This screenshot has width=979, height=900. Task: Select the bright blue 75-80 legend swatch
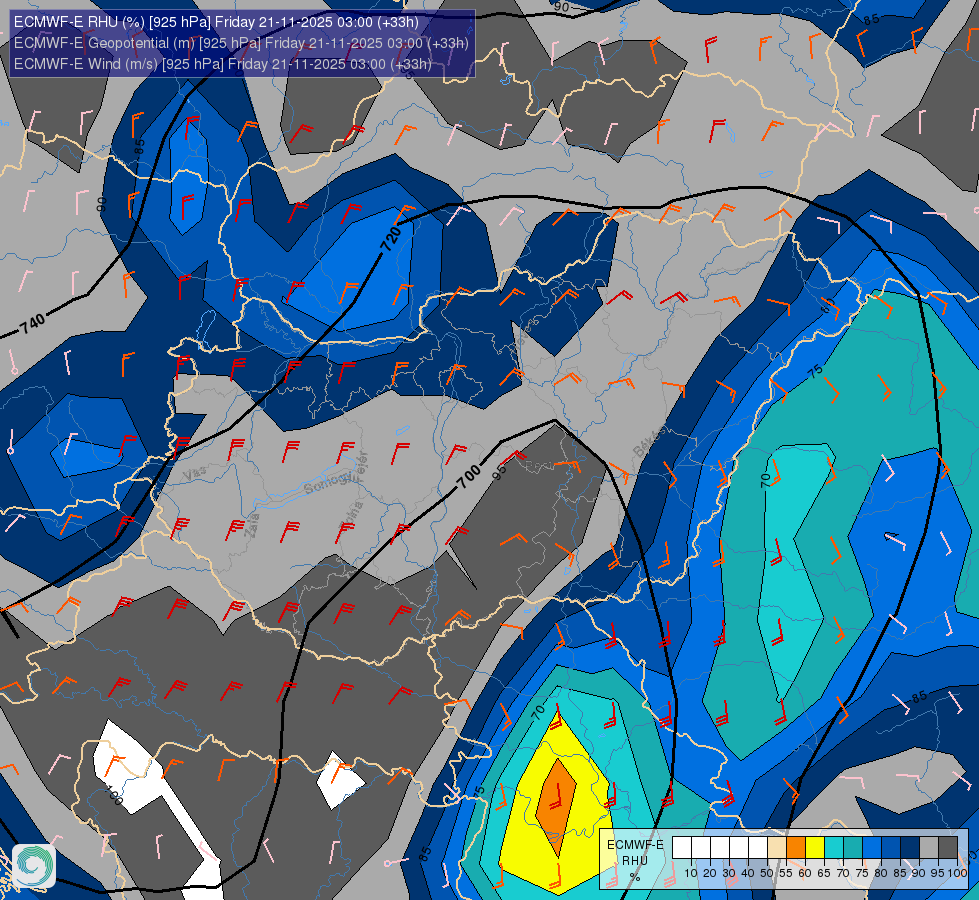pos(872,848)
